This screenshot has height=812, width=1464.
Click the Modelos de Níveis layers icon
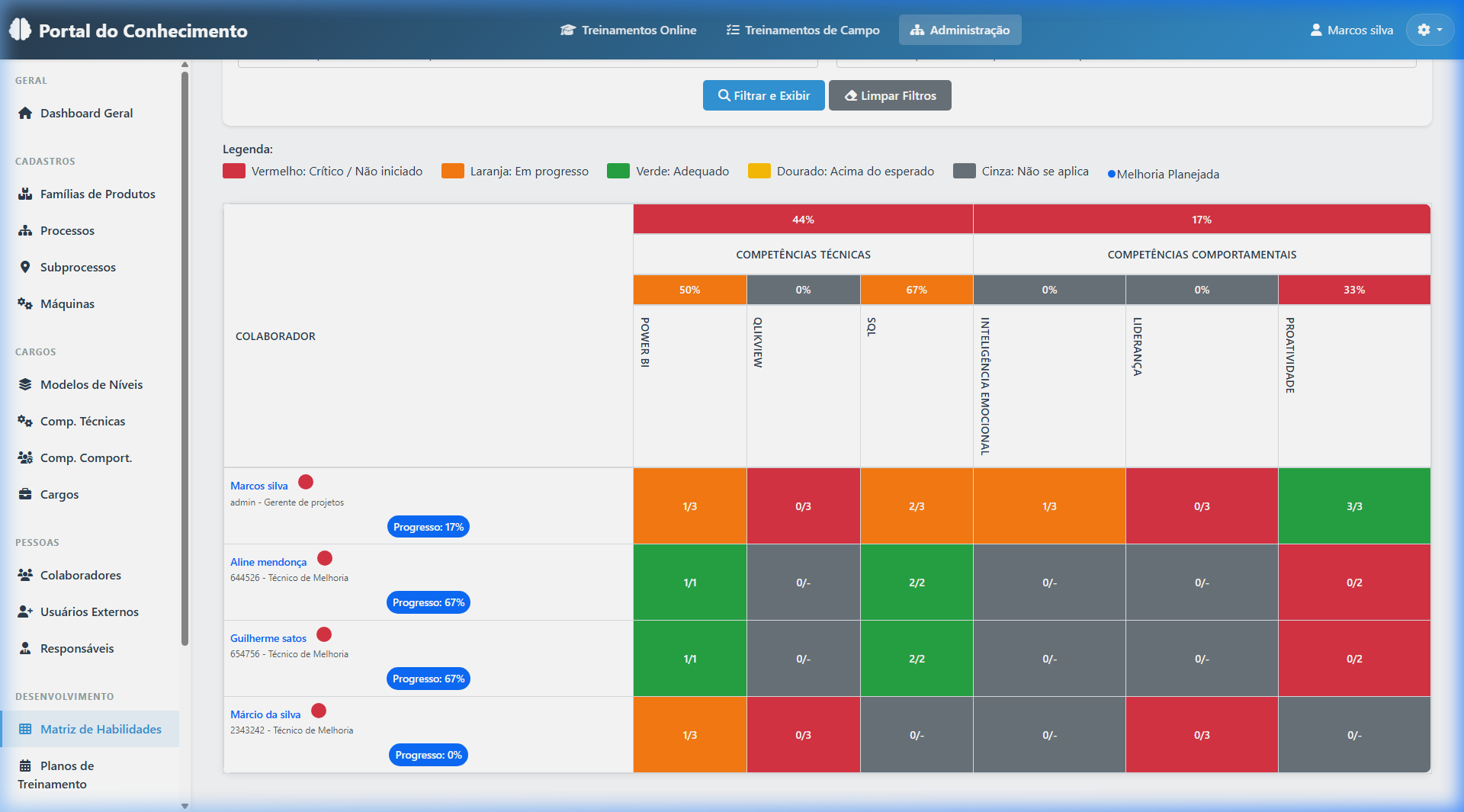point(25,384)
